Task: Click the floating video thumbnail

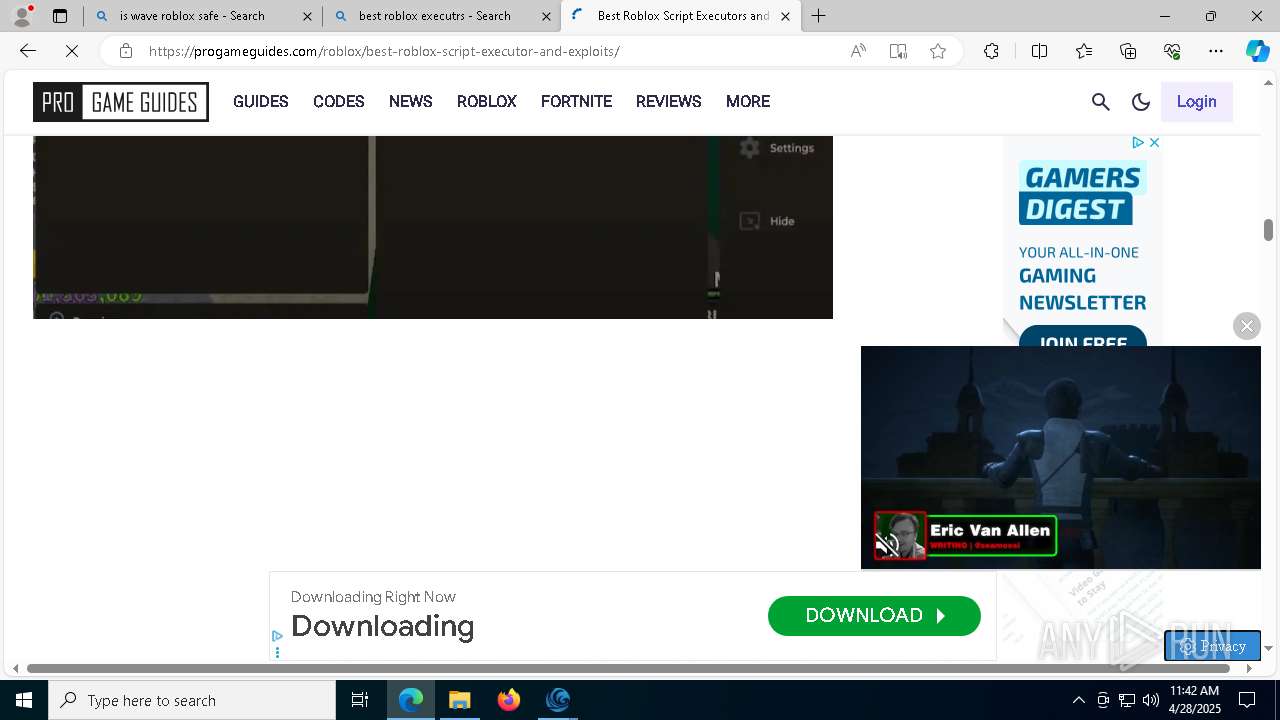Action: tap(1061, 457)
